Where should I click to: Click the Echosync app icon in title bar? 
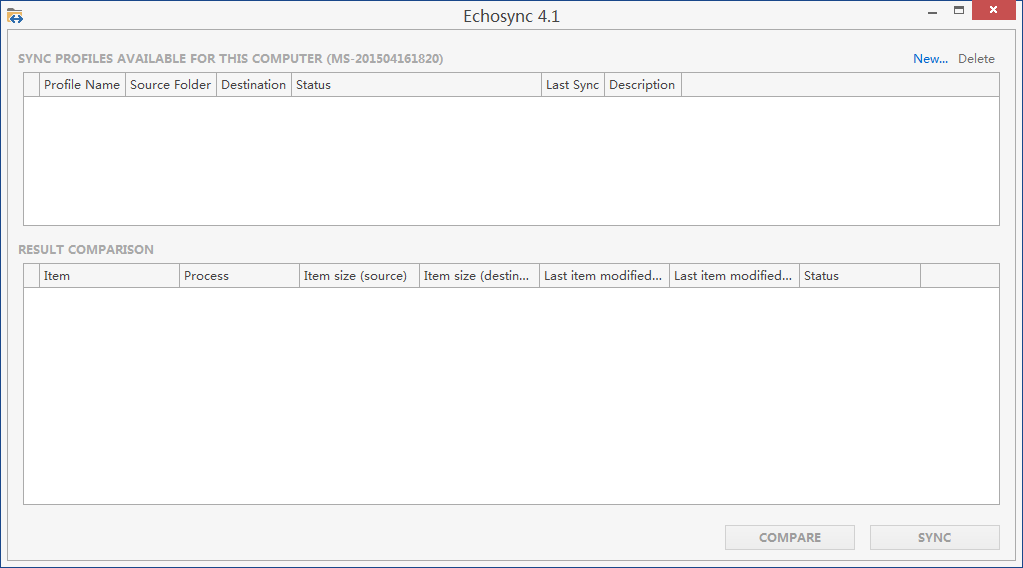coord(15,16)
